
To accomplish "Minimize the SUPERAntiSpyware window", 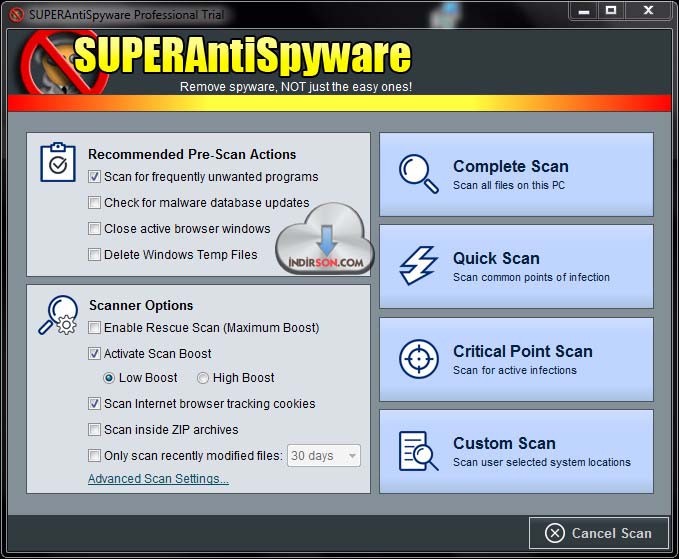I will click(584, 10).
